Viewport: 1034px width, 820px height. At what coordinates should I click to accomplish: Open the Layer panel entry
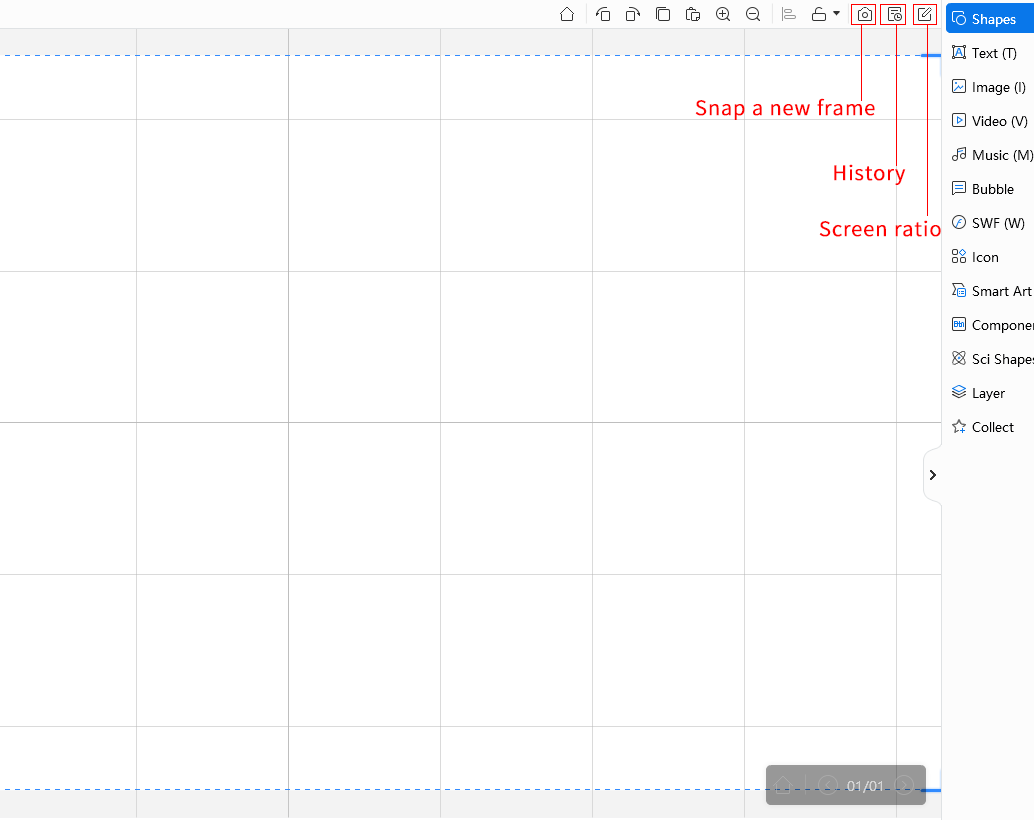987,392
